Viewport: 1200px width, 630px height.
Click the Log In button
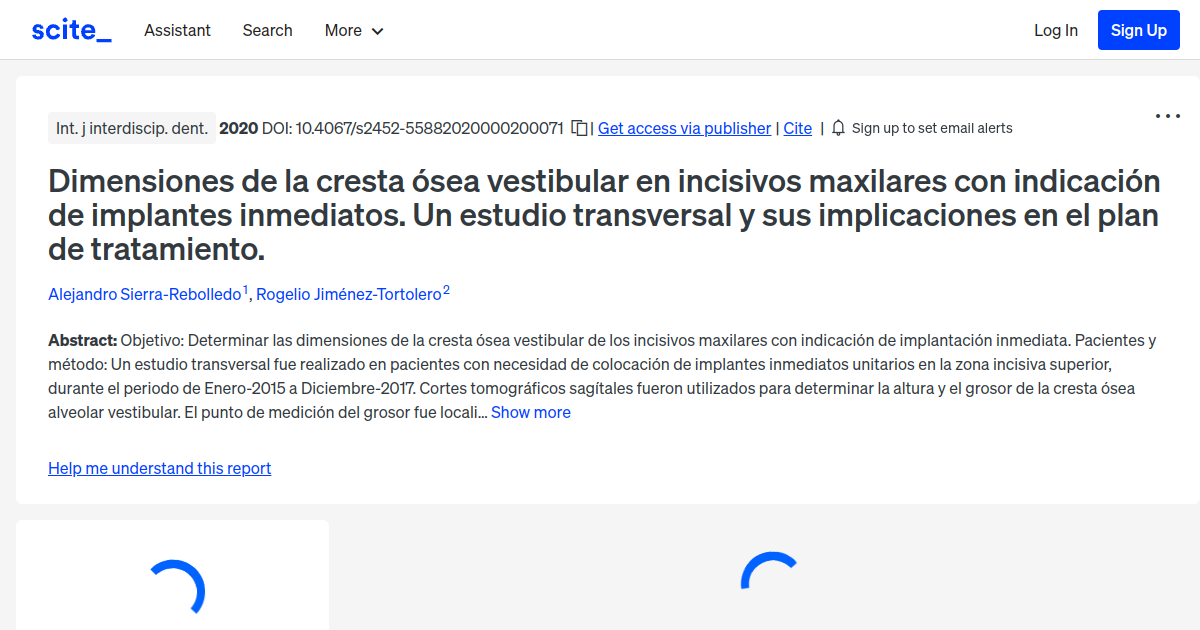[x=1056, y=31]
